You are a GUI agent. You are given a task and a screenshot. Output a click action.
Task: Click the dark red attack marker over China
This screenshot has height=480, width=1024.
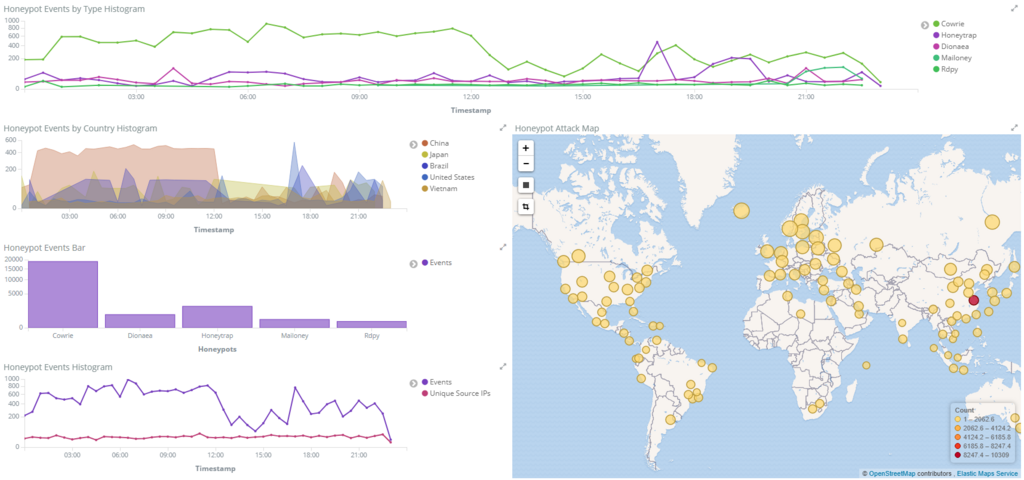(974, 300)
